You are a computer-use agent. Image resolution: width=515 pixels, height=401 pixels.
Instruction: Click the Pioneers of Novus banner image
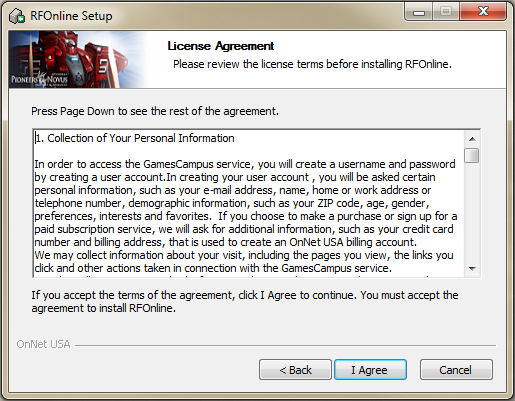(x=83, y=59)
